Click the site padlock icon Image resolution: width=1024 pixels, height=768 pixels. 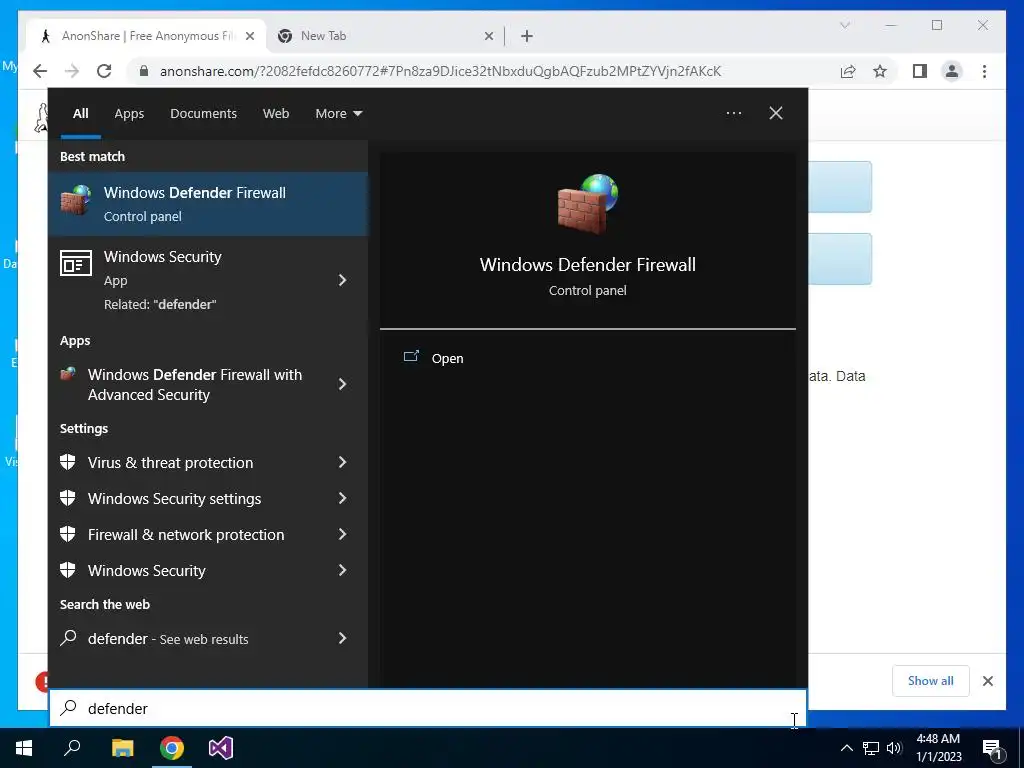pos(144,71)
